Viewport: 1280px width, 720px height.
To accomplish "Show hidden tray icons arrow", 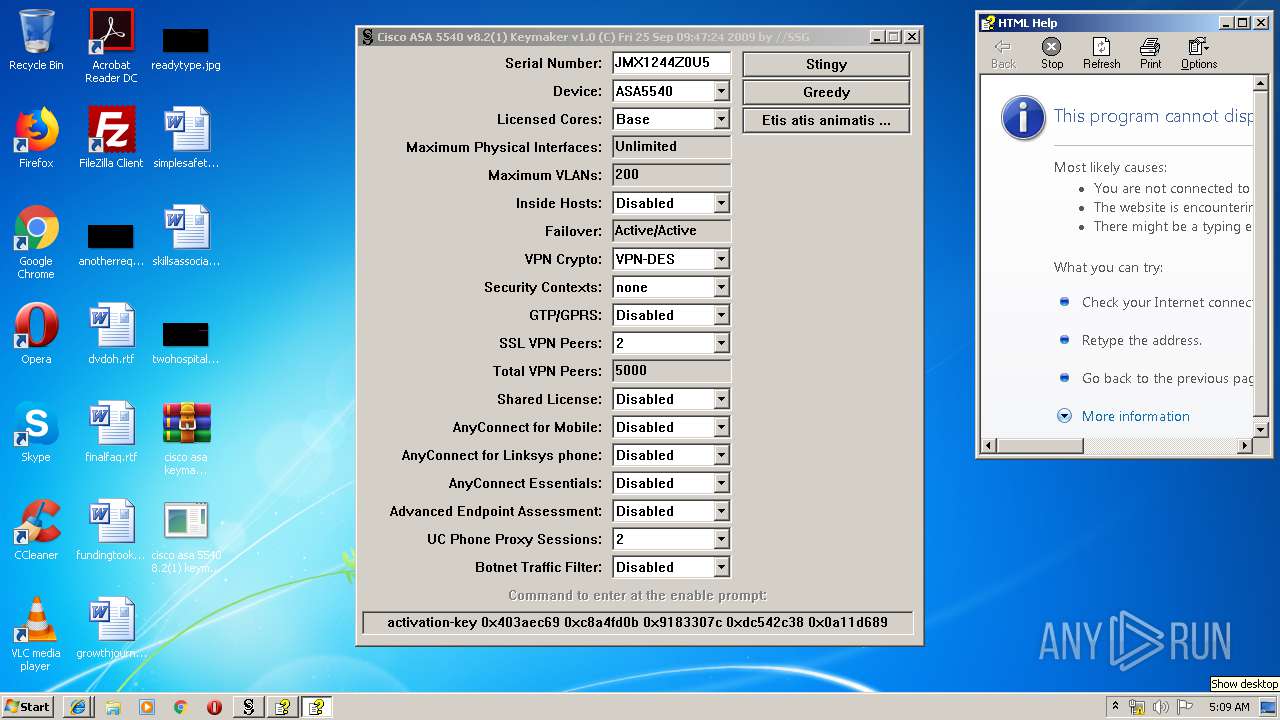I will tap(1115, 707).
